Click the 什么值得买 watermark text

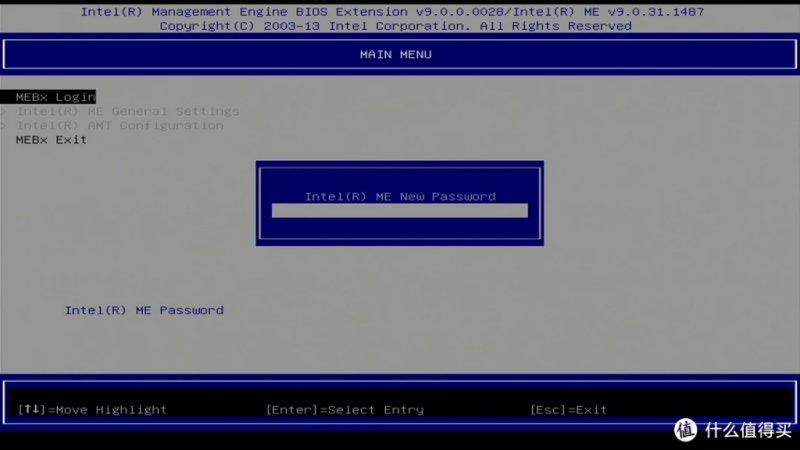pos(748,430)
